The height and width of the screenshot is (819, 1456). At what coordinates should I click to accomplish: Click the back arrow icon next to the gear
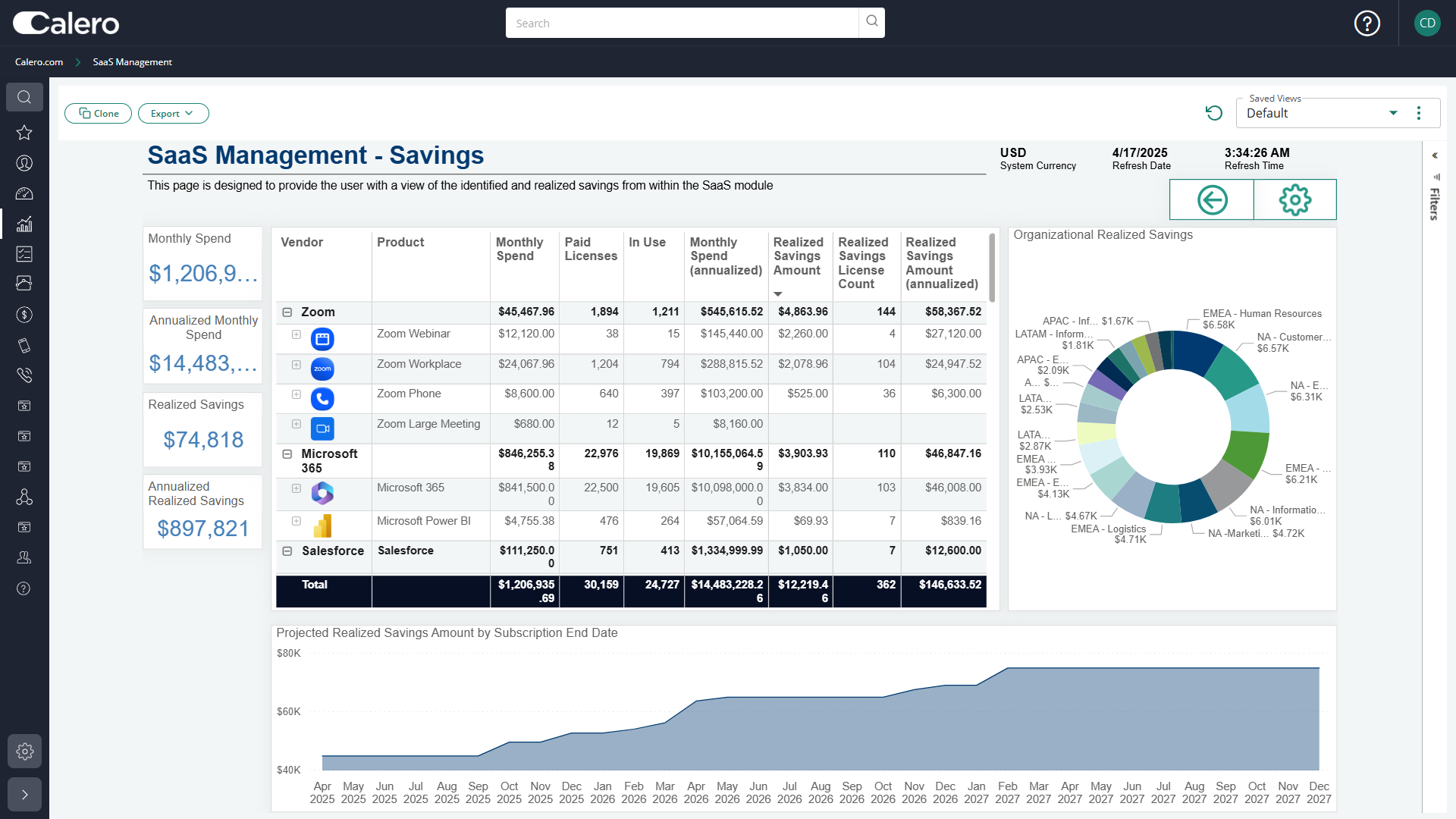pos(1211,199)
